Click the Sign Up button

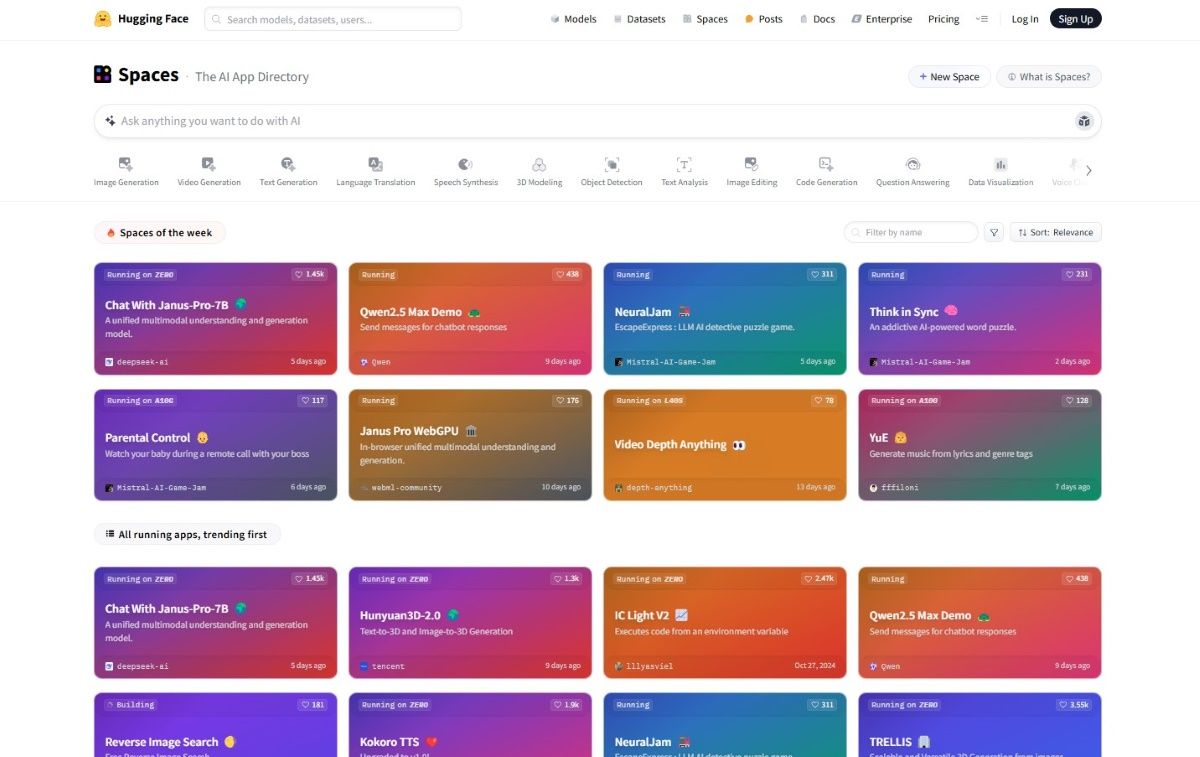click(1075, 19)
